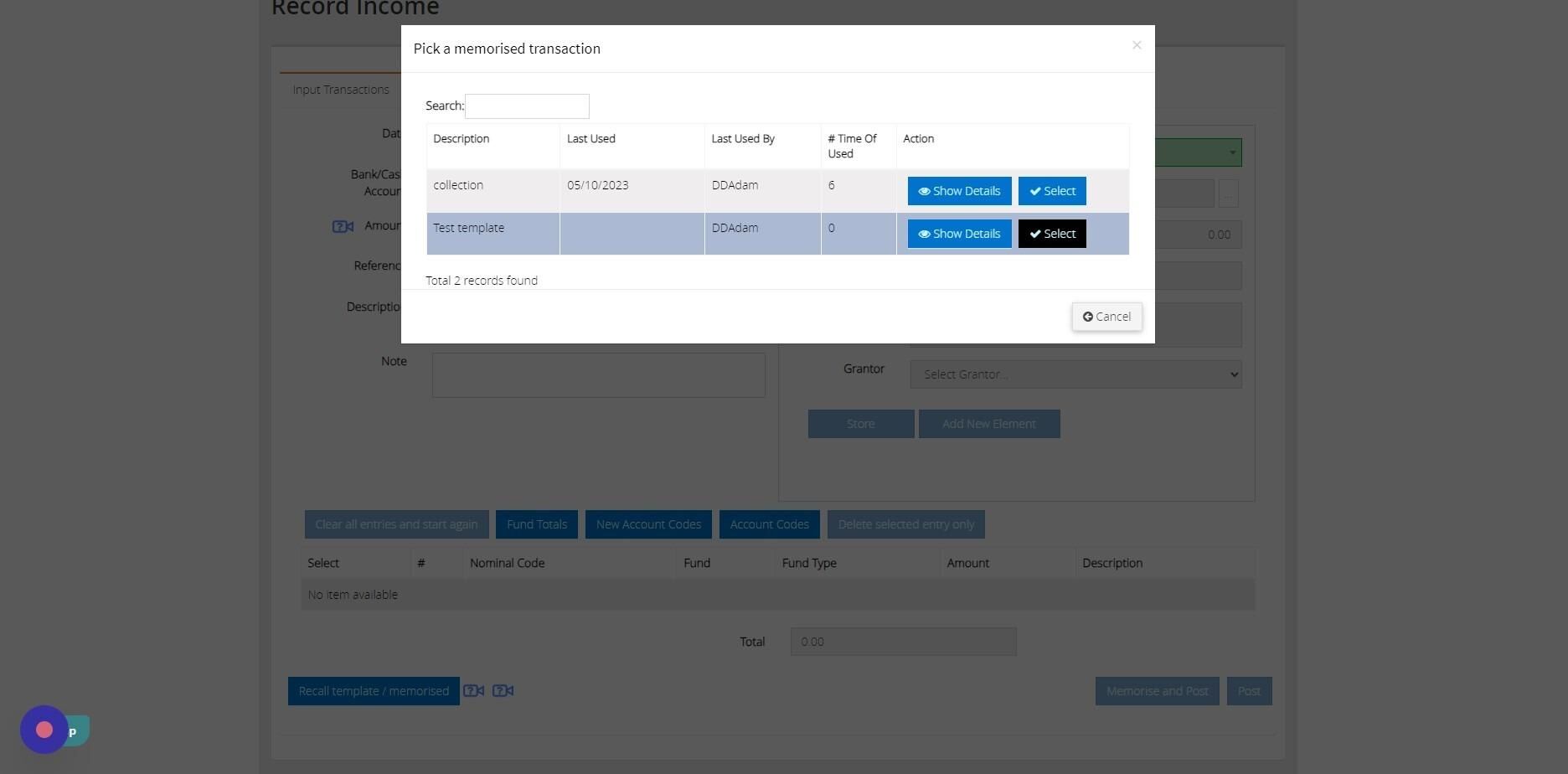The height and width of the screenshot is (774, 1568).
Task: Open second help video icon near Recall template
Action: click(503, 691)
